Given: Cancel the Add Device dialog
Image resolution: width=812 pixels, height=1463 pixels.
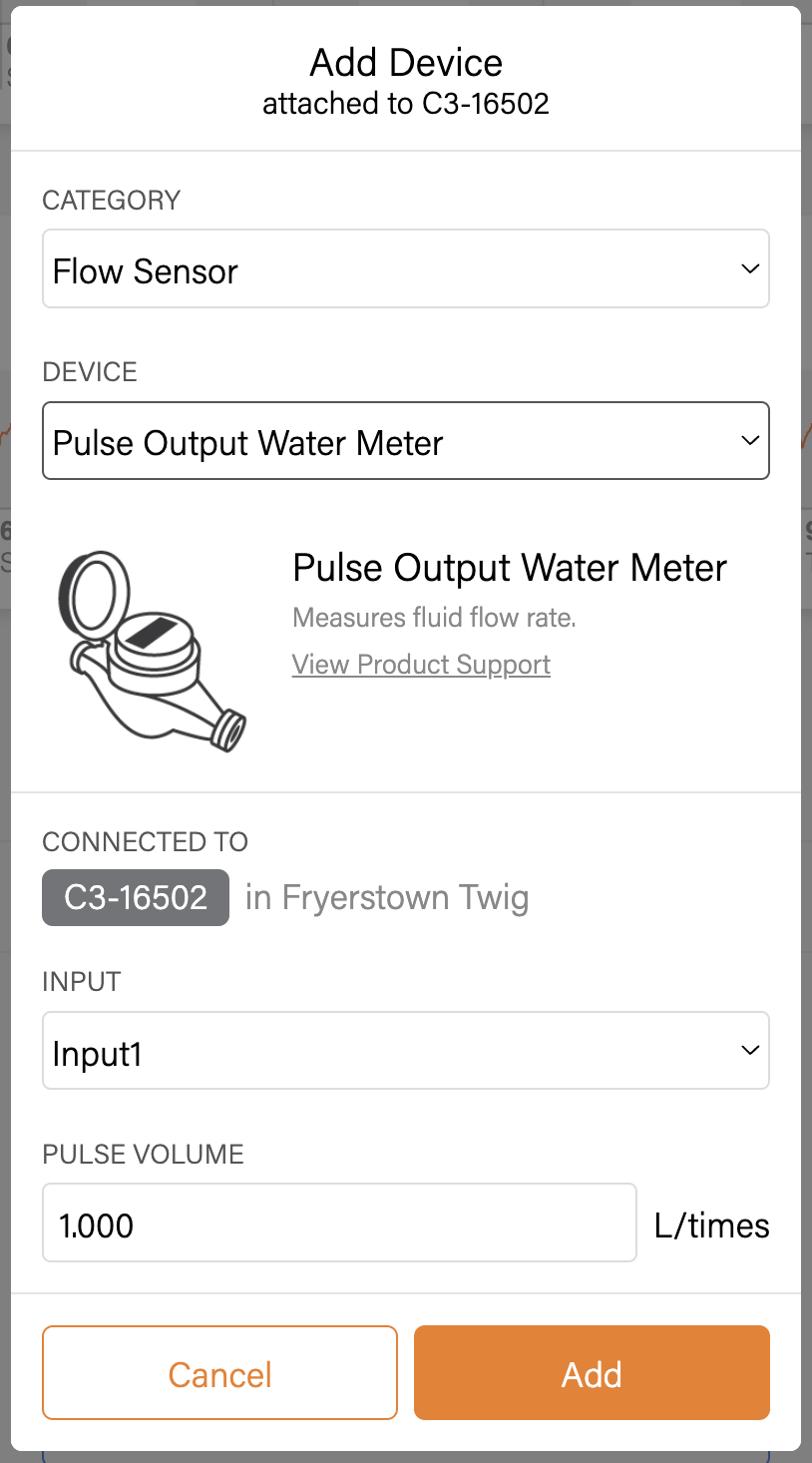Looking at the screenshot, I should click(219, 1373).
